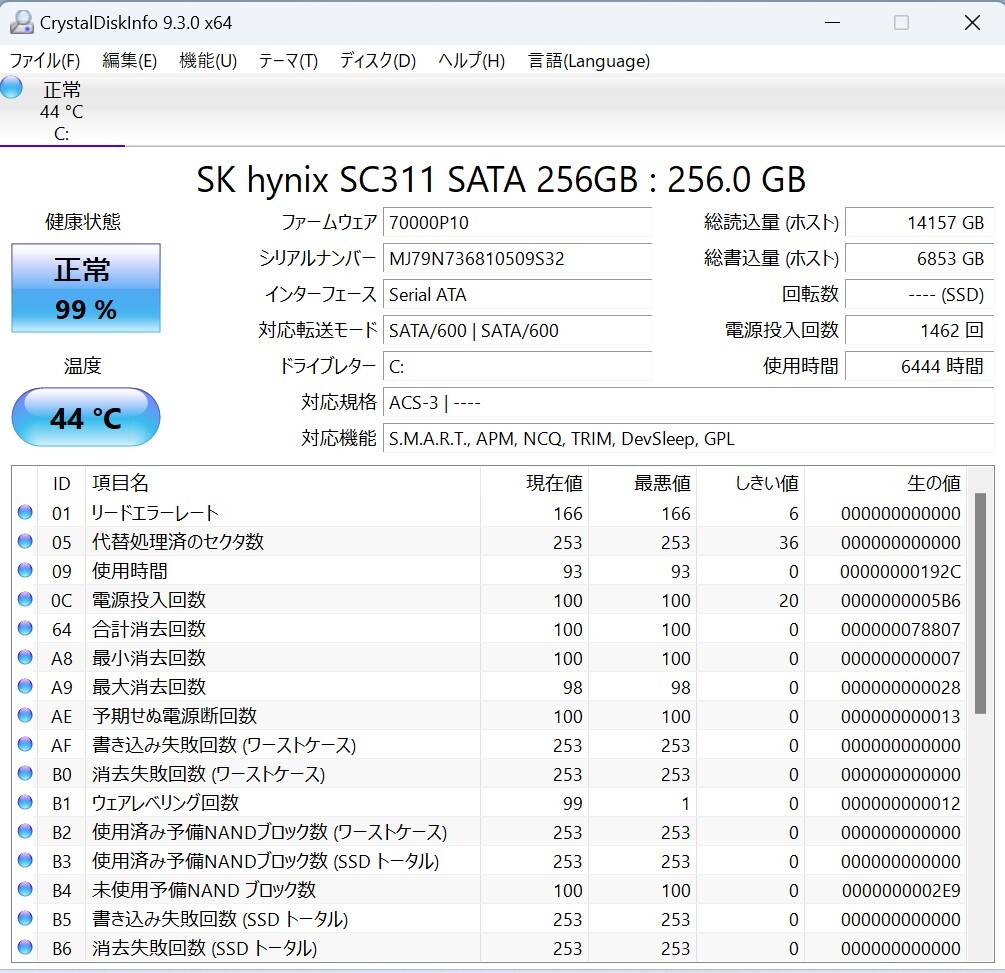Click the CrystalDiskInfo app icon in title bar
1005x973 pixels.
click(x=21, y=22)
